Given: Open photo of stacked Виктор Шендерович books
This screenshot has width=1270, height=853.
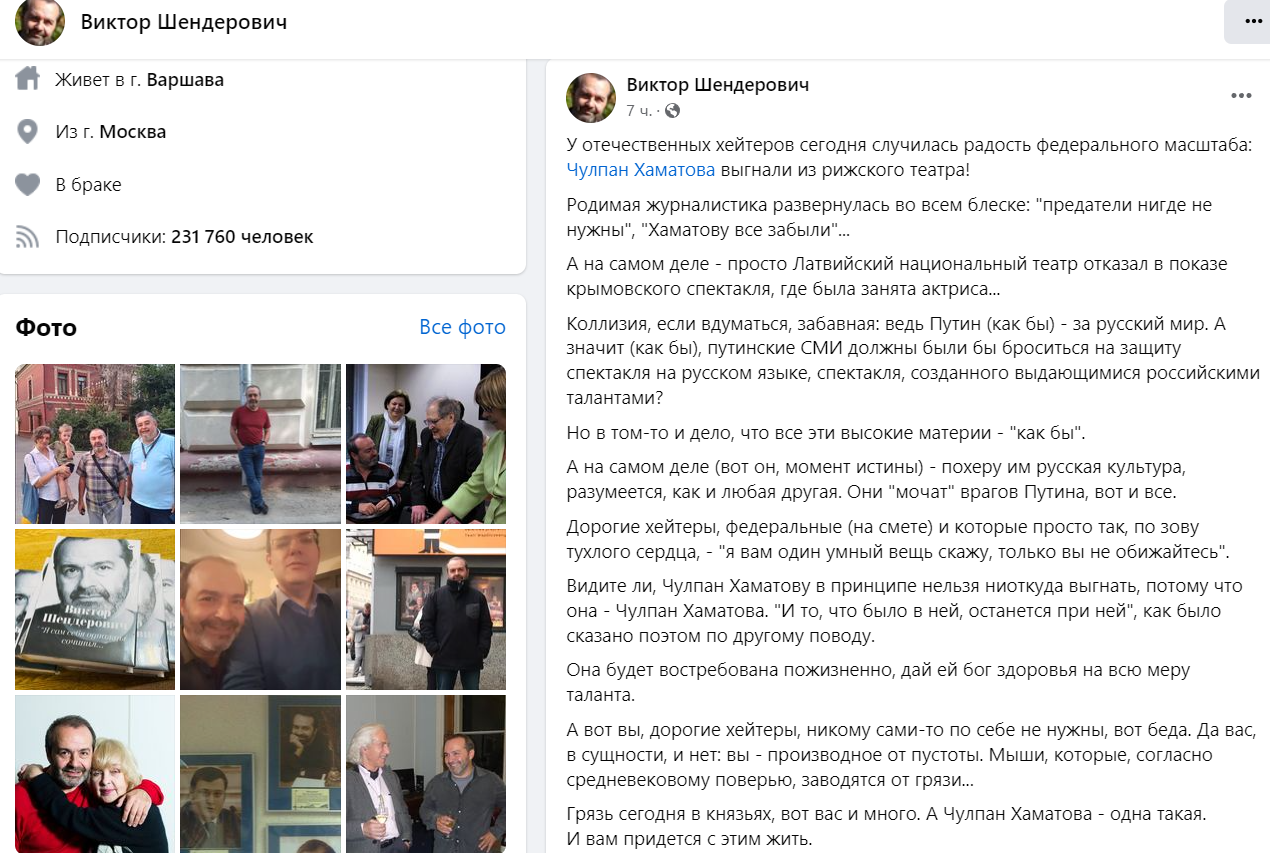Looking at the screenshot, I should 95,609.
